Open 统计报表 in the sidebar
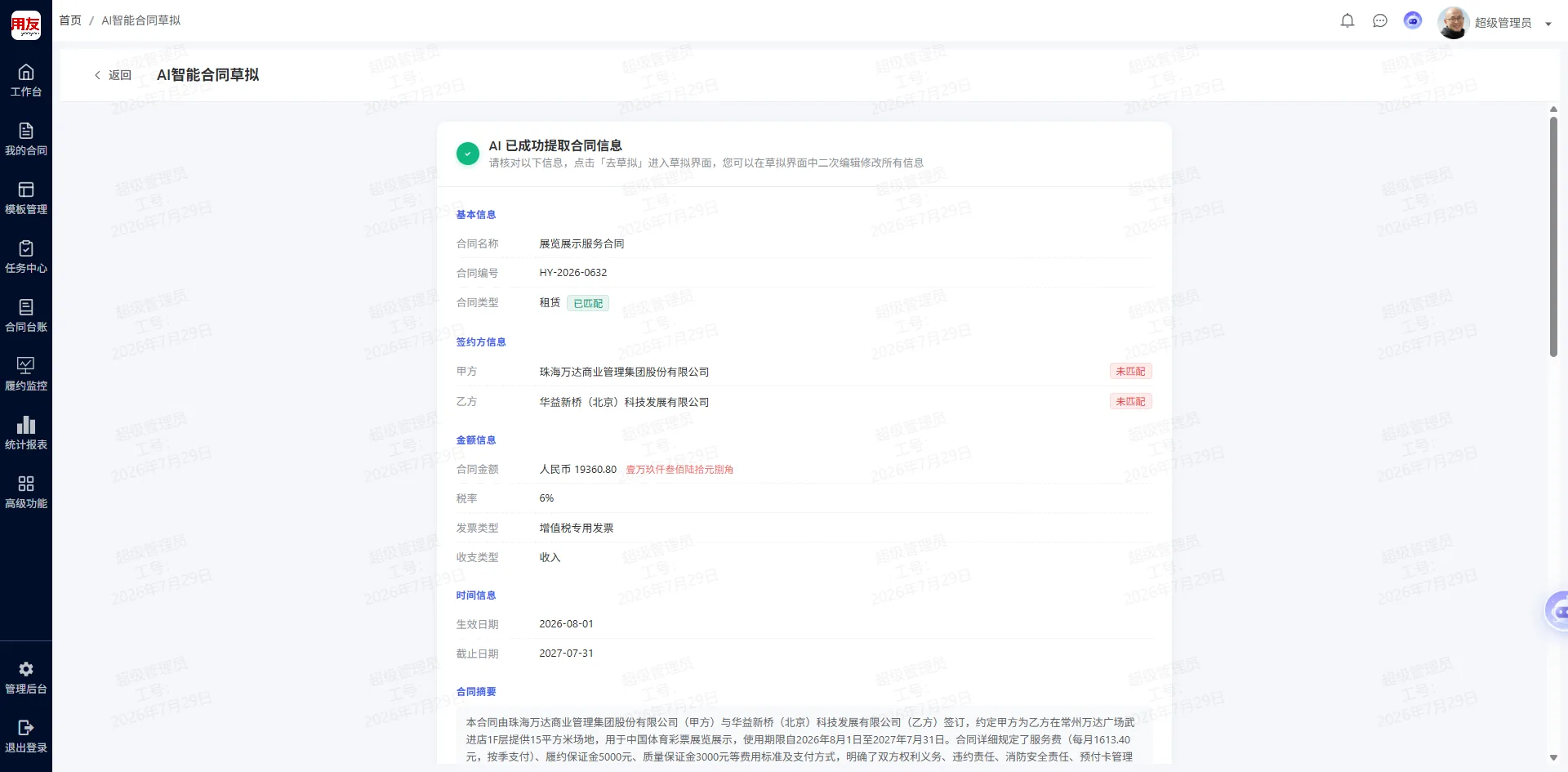This screenshot has width=1568, height=772. (x=26, y=434)
